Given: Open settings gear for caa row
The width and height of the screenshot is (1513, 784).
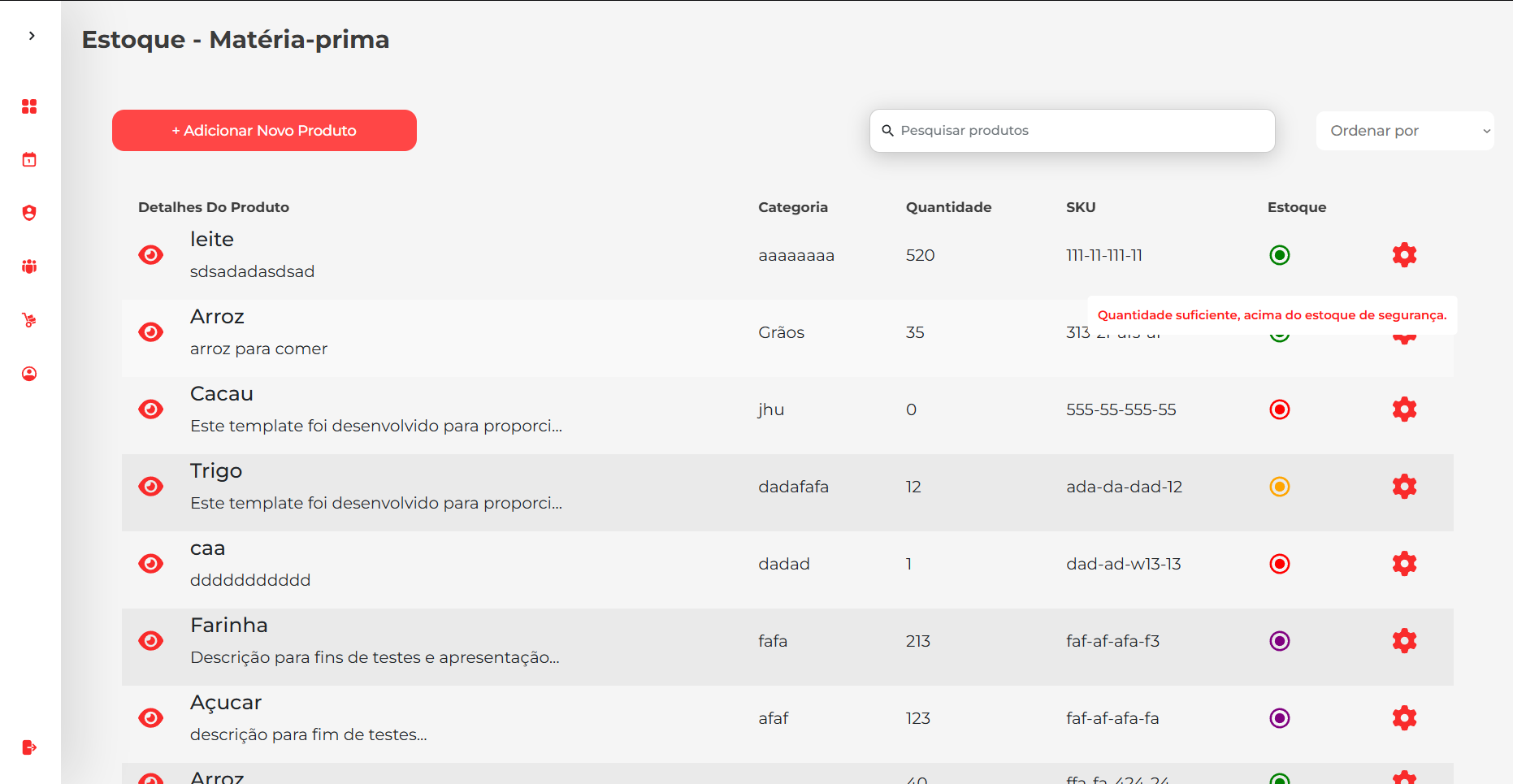Looking at the screenshot, I should coord(1404,564).
